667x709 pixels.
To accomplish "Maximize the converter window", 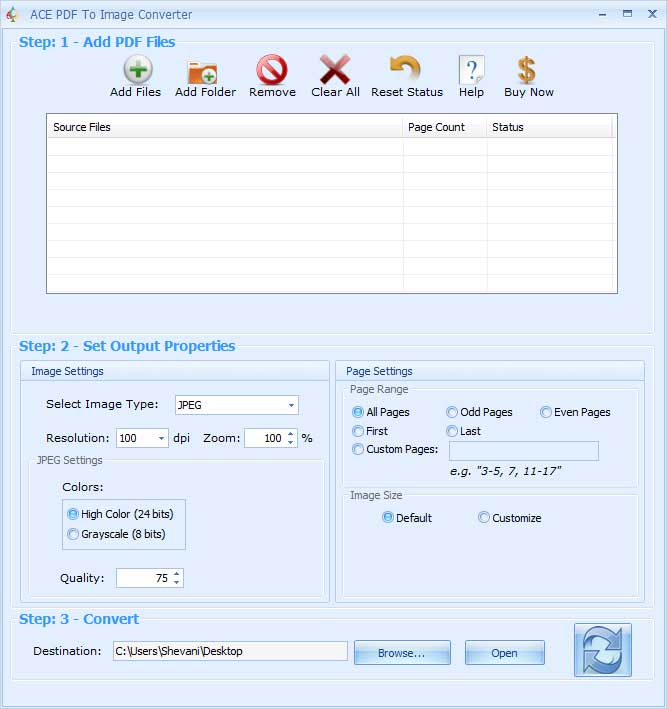I will click(627, 14).
